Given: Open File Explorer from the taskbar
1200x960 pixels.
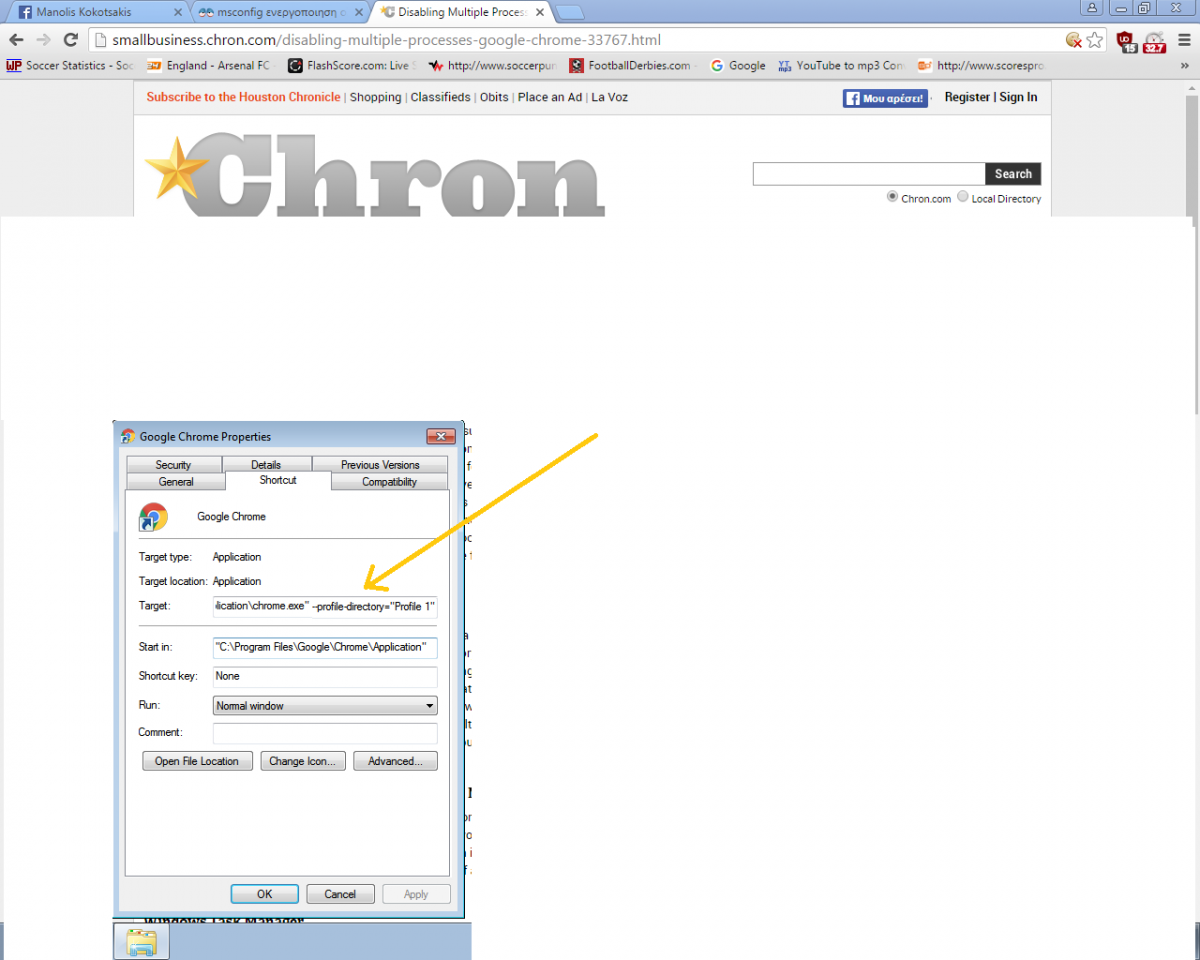Looking at the screenshot, I should (141, 942).
